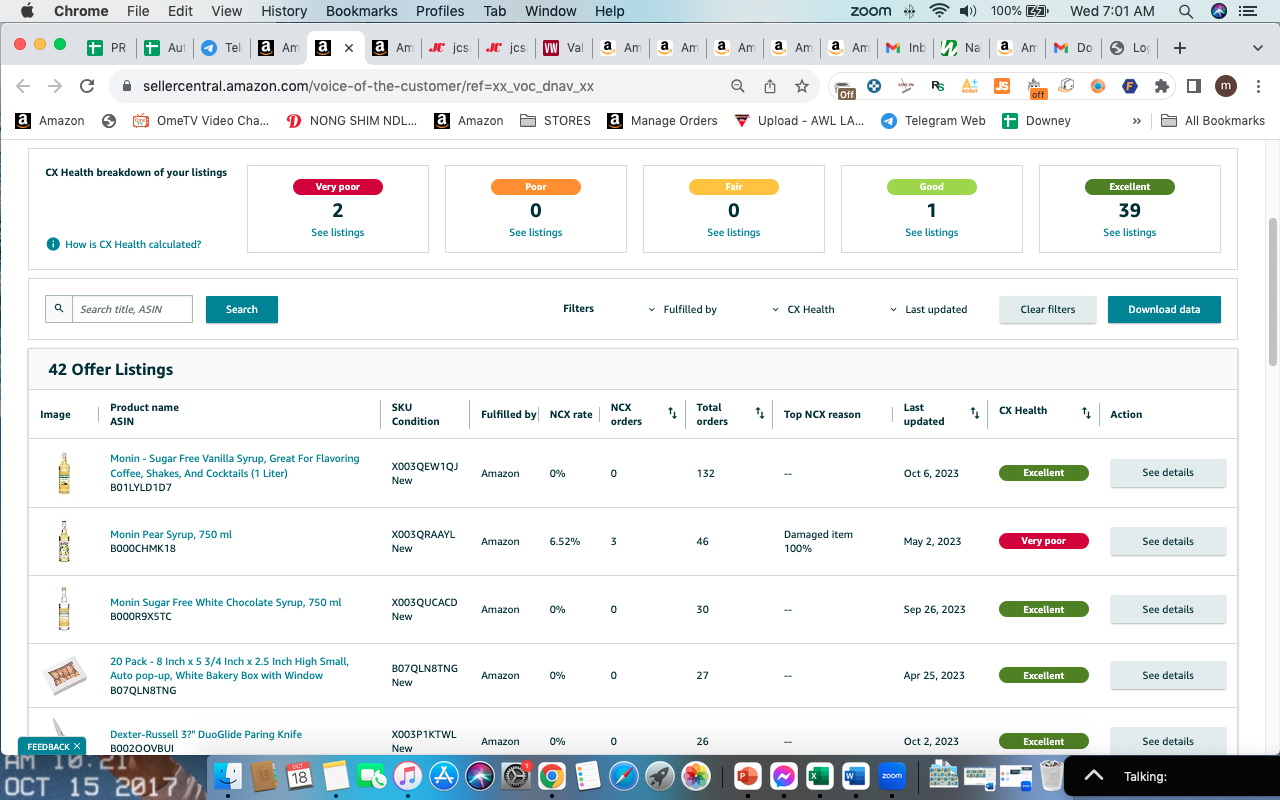
Task: Open Monin Sugar Free Vanilla Syrup listing link
Action: point(235,466)
